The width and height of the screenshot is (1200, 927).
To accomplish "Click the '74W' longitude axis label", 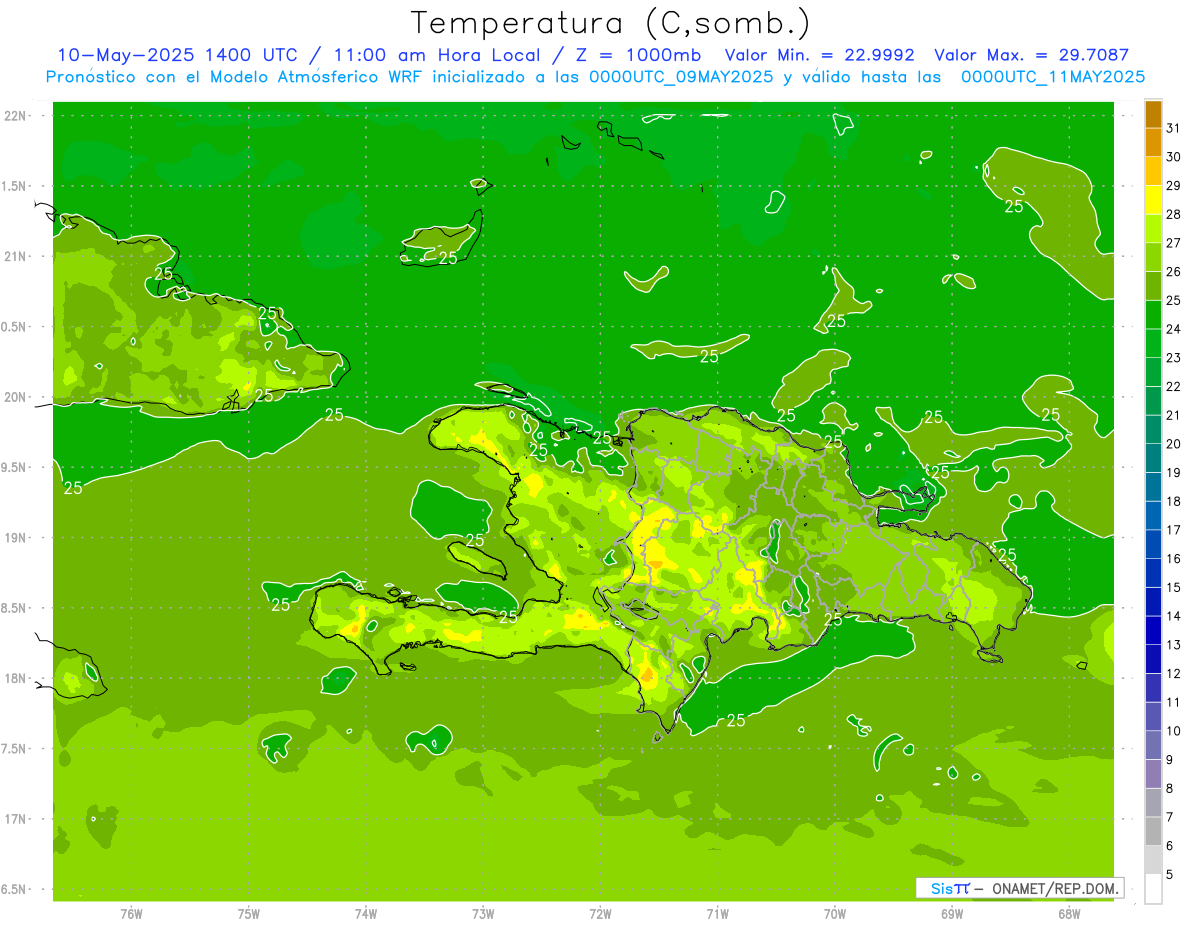I will [366, 913].
